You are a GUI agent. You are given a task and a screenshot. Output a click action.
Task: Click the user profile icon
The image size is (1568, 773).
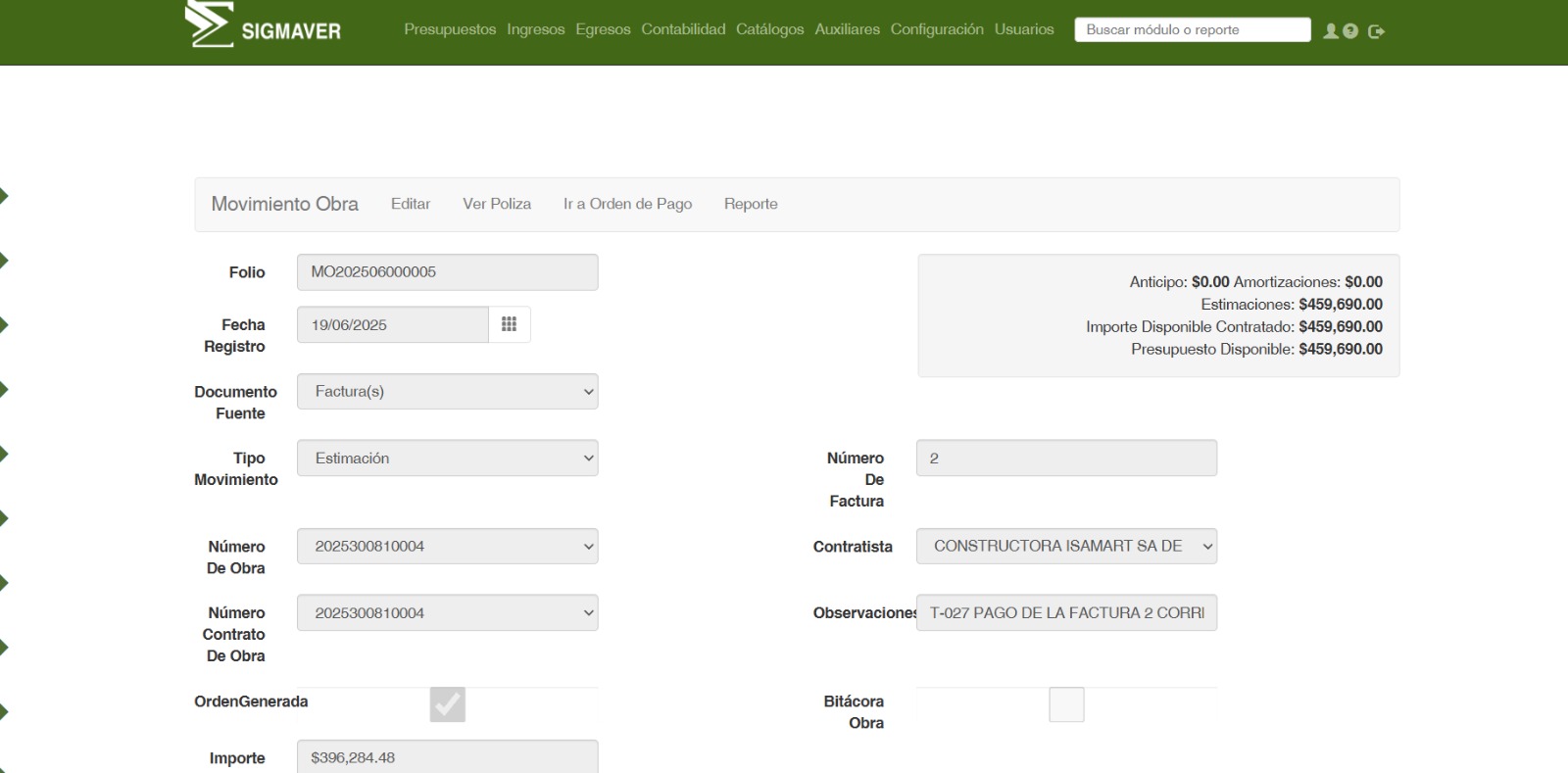coord(1330,31)
